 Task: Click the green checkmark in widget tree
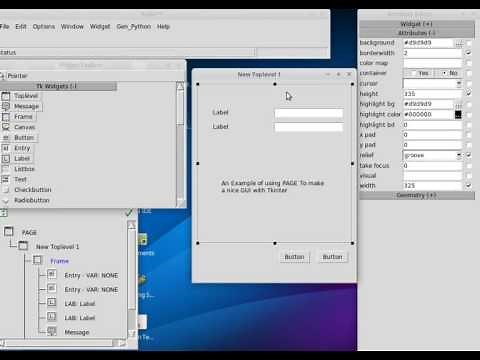129,212
